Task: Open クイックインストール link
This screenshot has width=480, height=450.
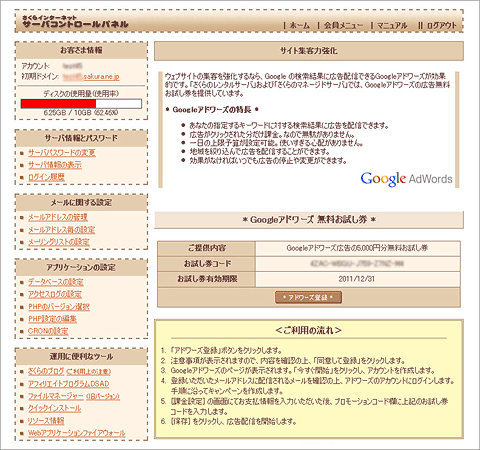Action: [x=55, y=408]
